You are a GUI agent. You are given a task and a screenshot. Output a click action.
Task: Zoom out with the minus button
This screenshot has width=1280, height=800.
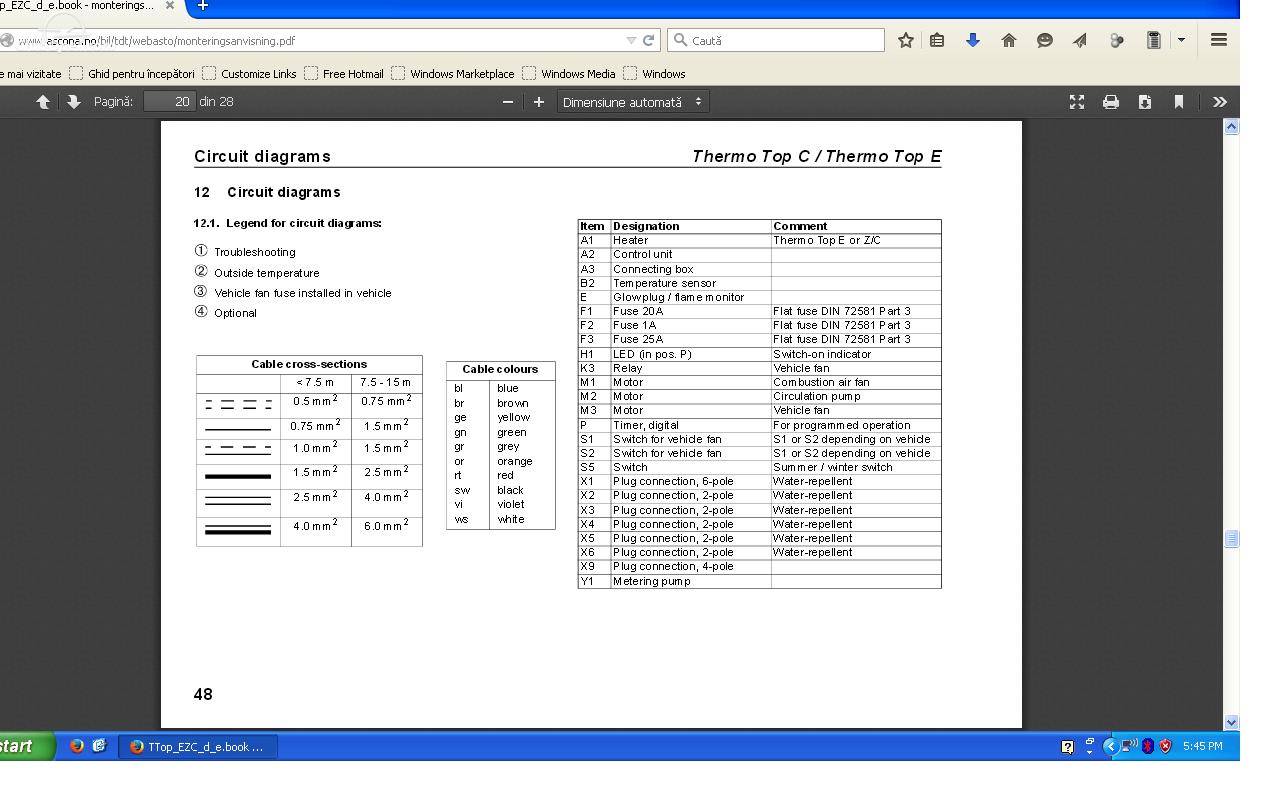(508, 102)
